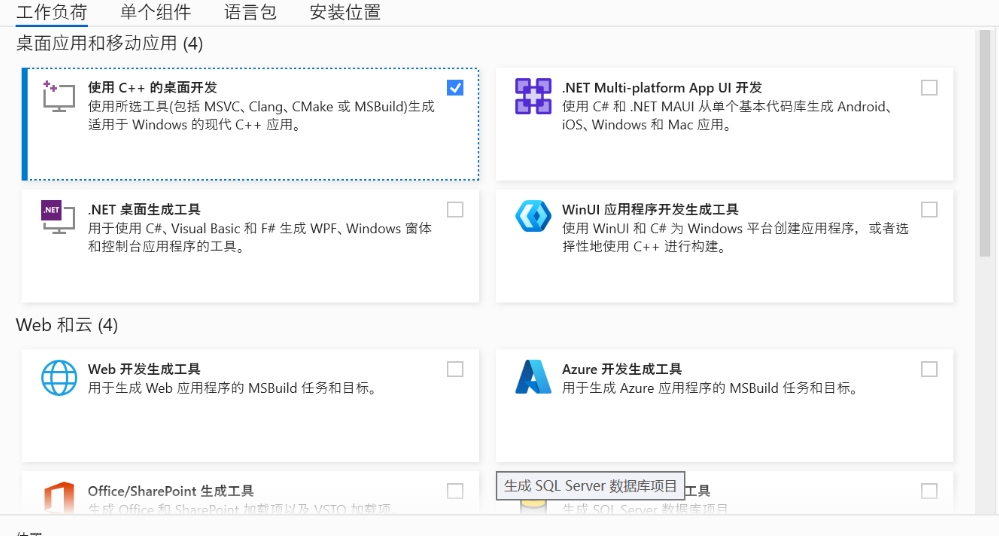
Task: Click the .NET MAUI purple grid icon
Action: tap(533, 96)
